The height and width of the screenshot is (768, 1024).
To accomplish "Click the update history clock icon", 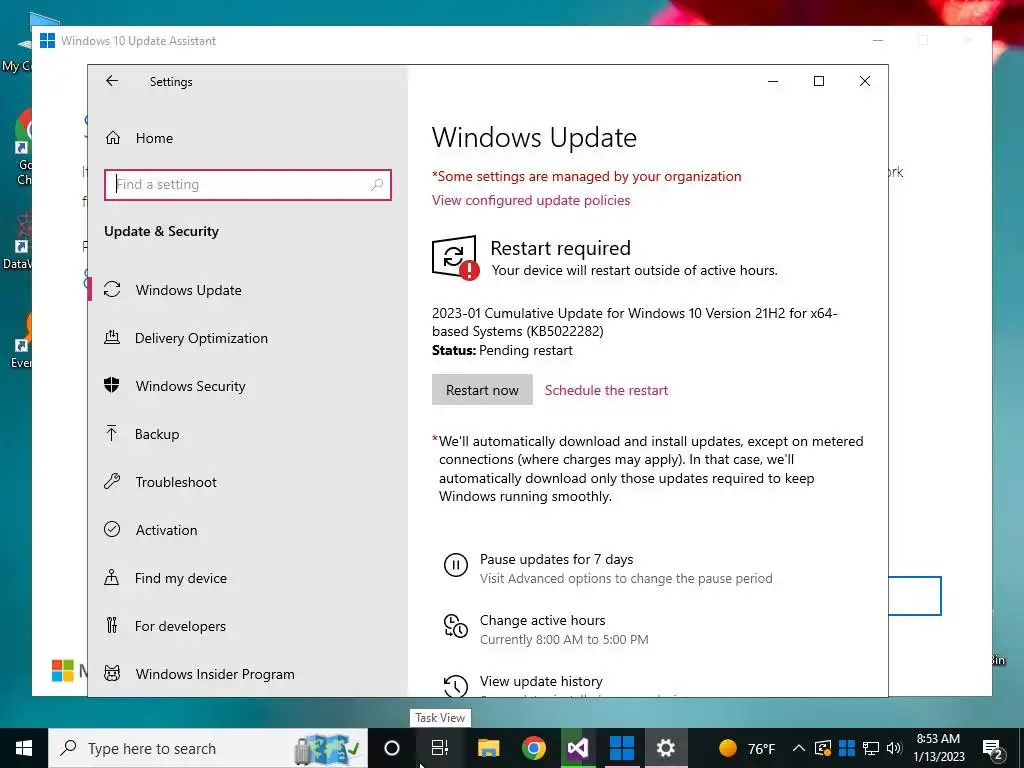I will tap(456, 686).
